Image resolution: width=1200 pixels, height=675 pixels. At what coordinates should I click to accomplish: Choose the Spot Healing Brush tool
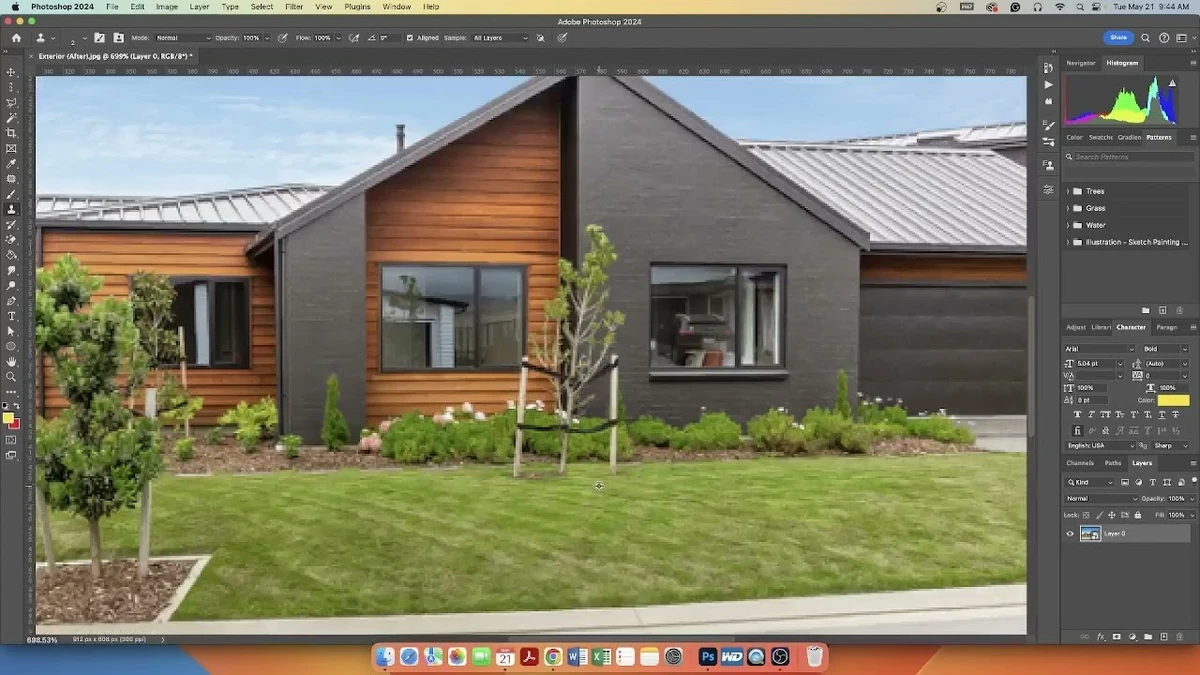pos(12,179)
